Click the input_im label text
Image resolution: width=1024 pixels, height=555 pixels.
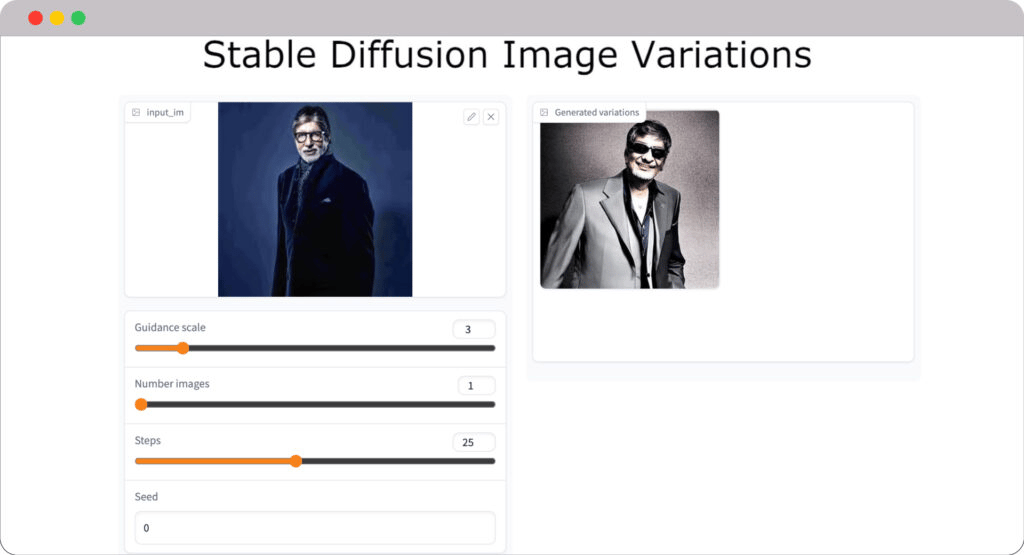tap(165, 112)
